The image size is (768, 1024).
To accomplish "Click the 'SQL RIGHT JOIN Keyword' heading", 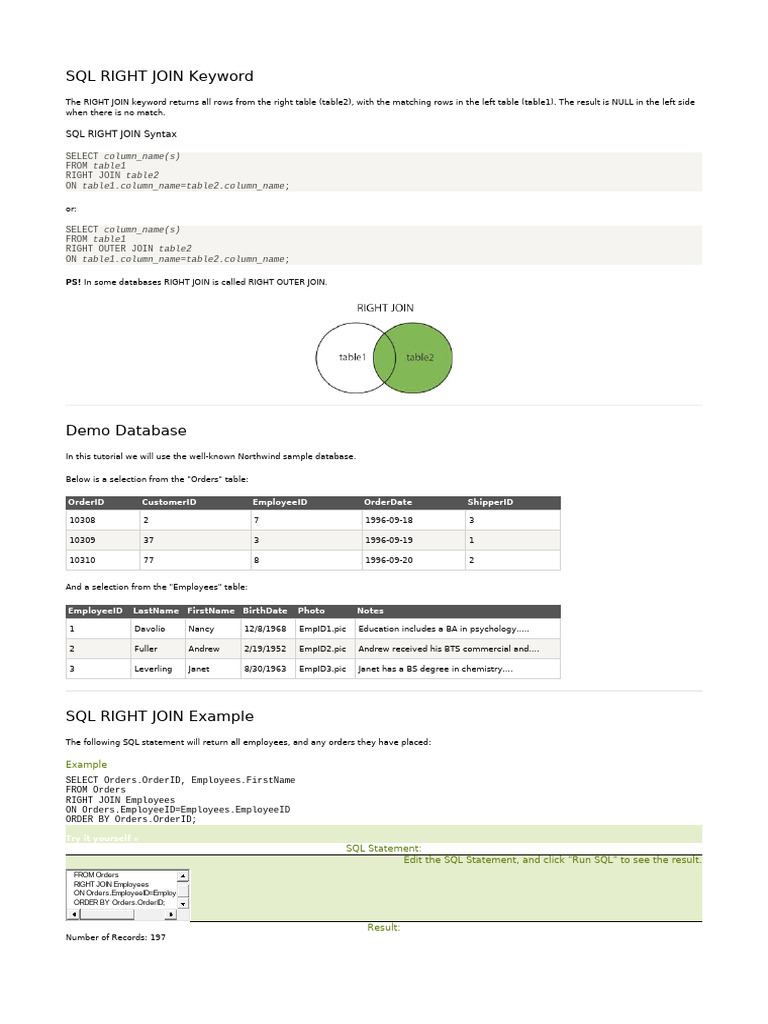I will pyautogui.click(x=159, y=76).
